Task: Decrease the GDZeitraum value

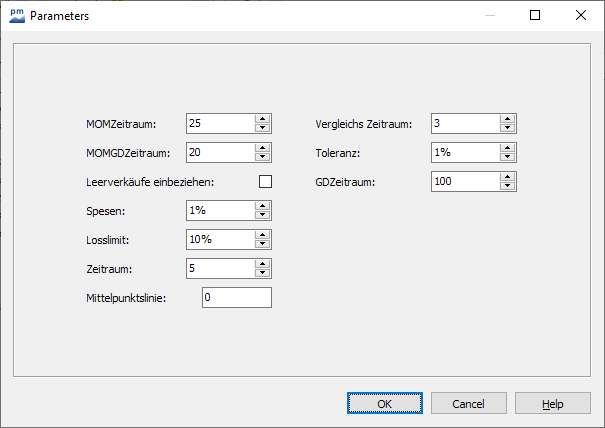Action: [x=507, y=186]
